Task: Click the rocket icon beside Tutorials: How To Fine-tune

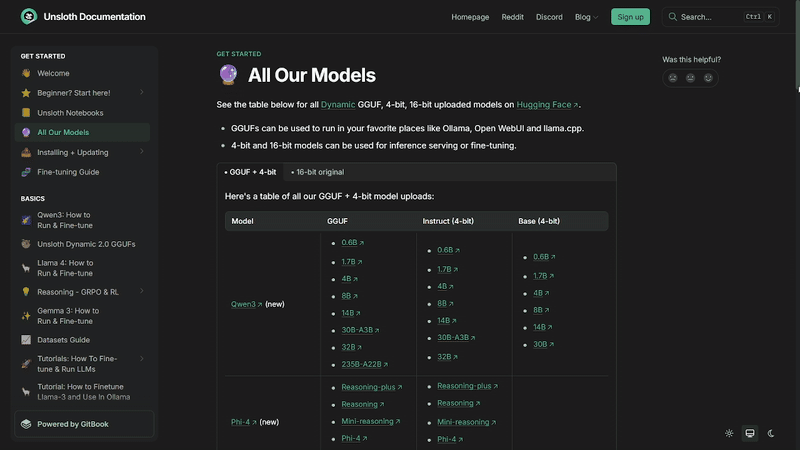Action: [x=26, y=364]
